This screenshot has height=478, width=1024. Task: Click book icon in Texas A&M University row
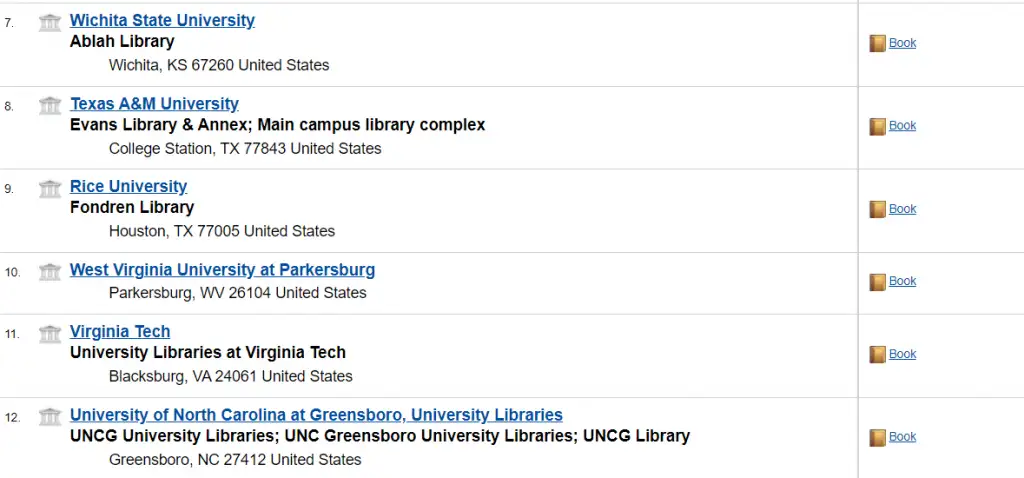(x=877, y=126)
